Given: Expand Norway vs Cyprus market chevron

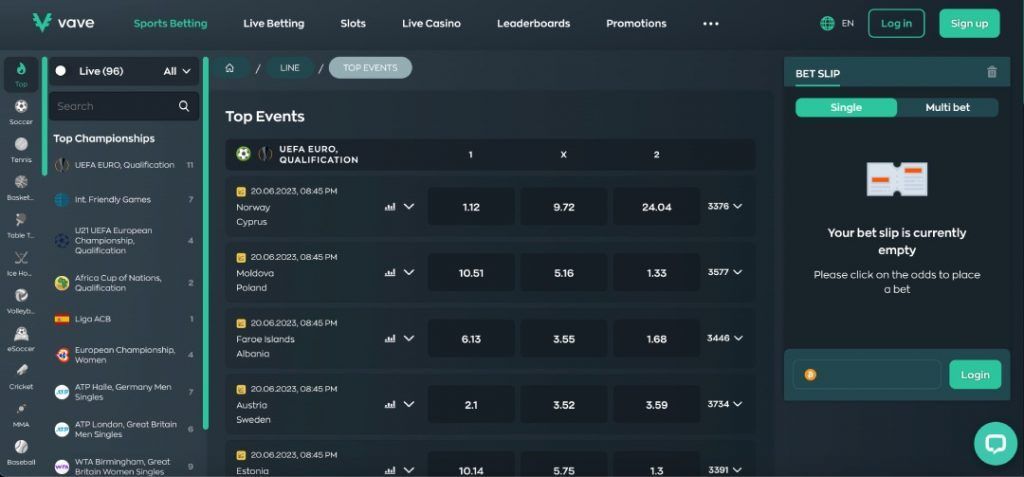Looking at the screenshot, I should coord(409,206).
